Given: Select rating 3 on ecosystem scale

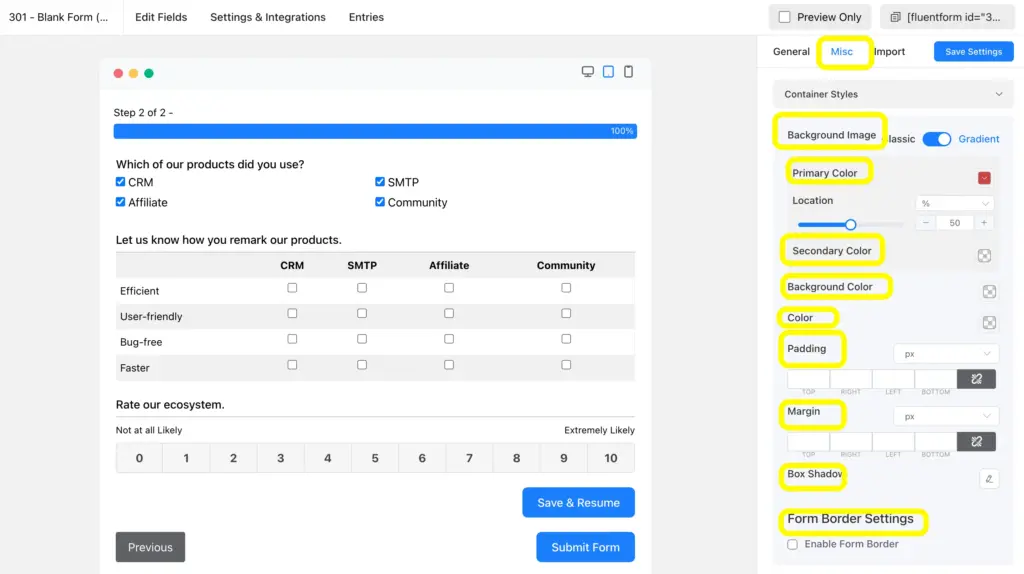Looking at the screenshot, I should [280, 458].
